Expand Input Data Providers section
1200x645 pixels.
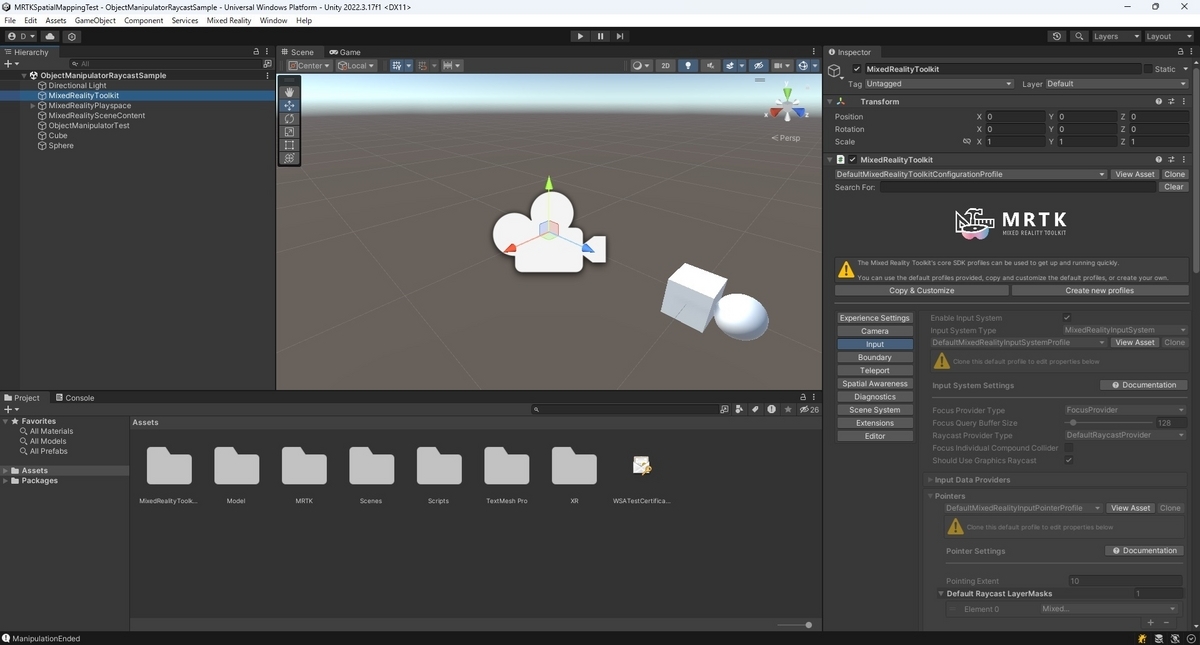930,480
